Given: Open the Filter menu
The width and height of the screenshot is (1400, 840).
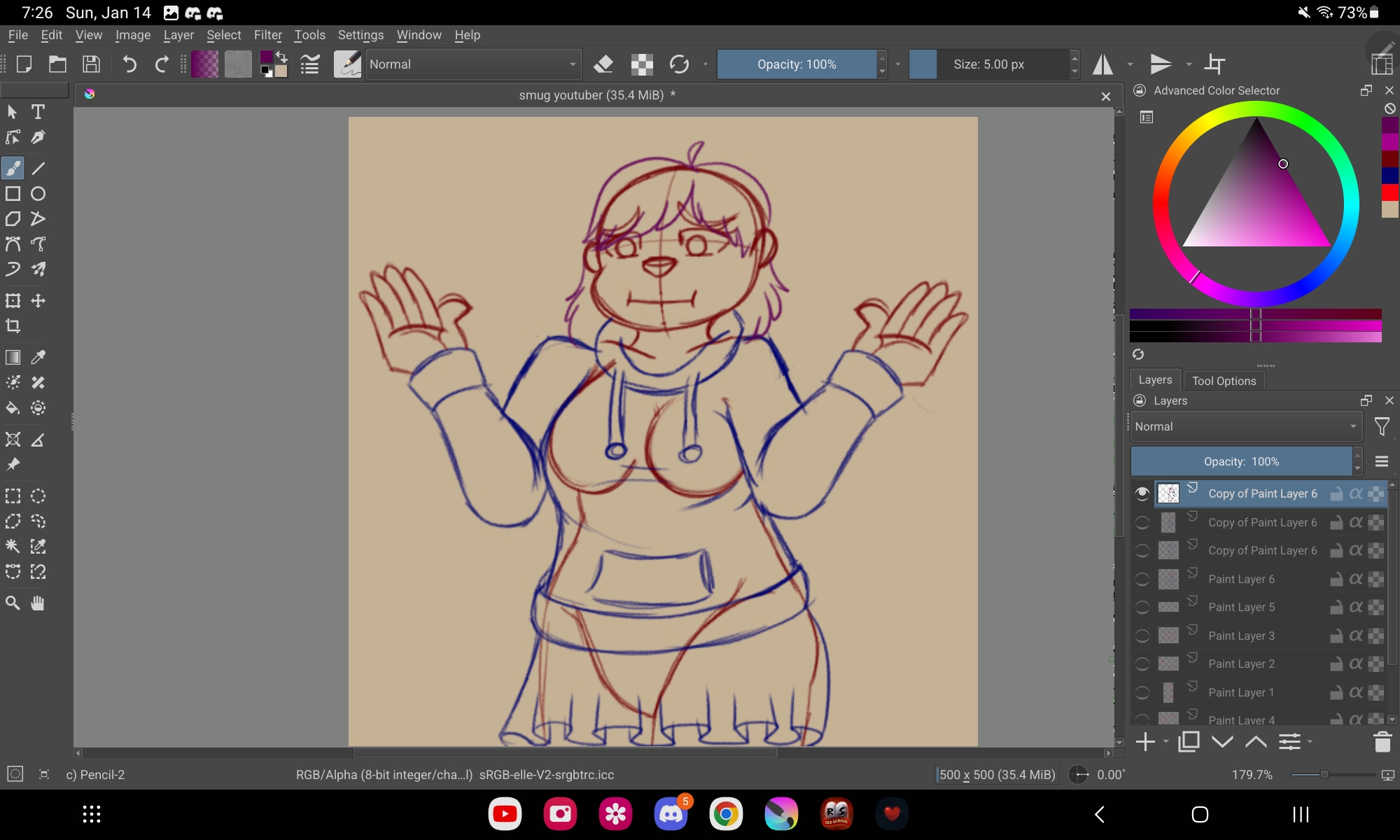Looking at the screenshot, I should point(267,35).
